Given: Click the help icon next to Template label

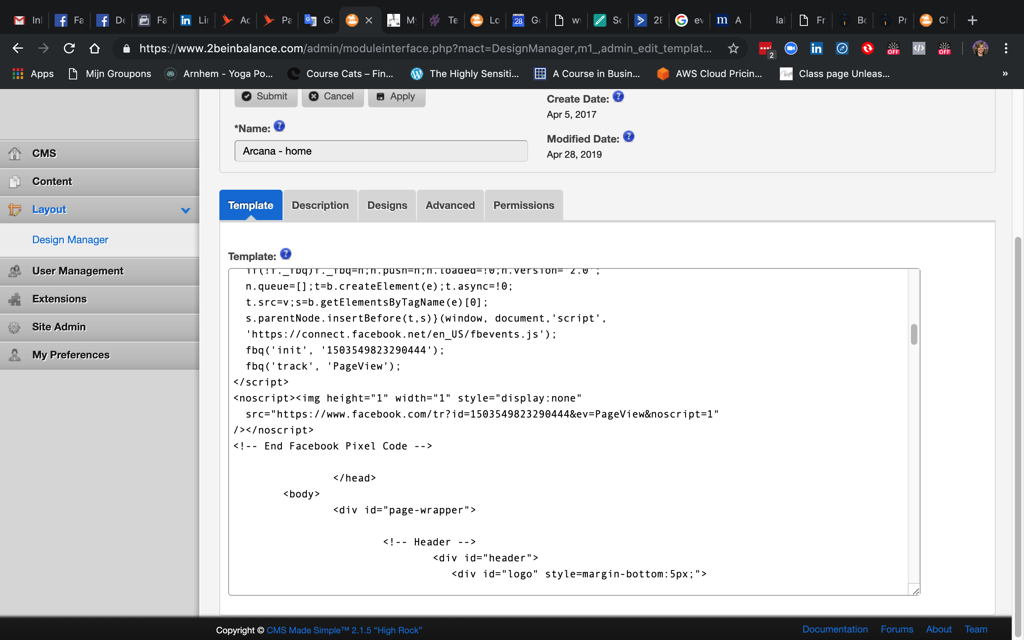Looking at the screenshot, I should pos(285,255).
